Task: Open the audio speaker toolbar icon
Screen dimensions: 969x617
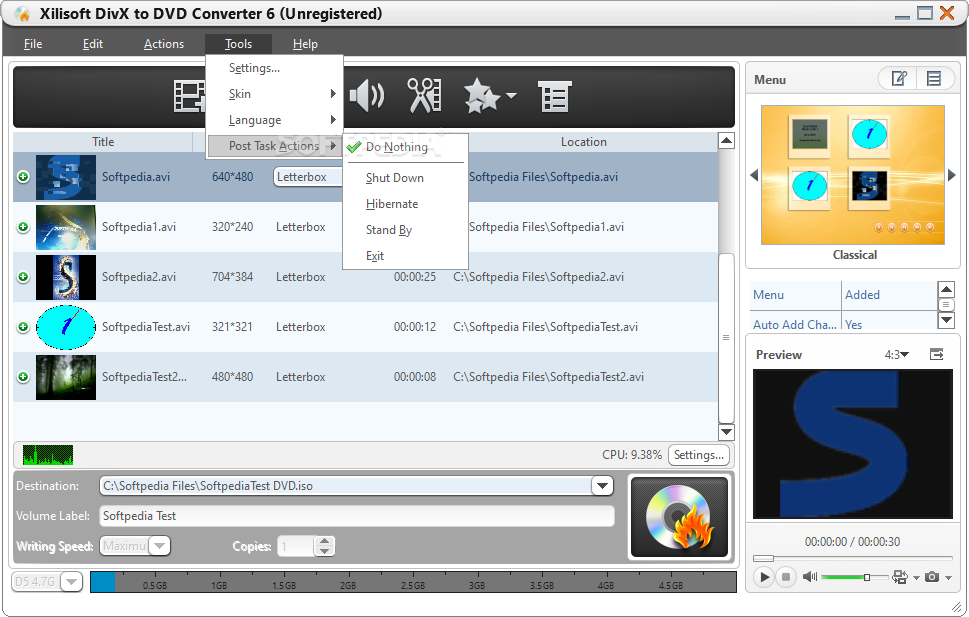Action: 367,96
